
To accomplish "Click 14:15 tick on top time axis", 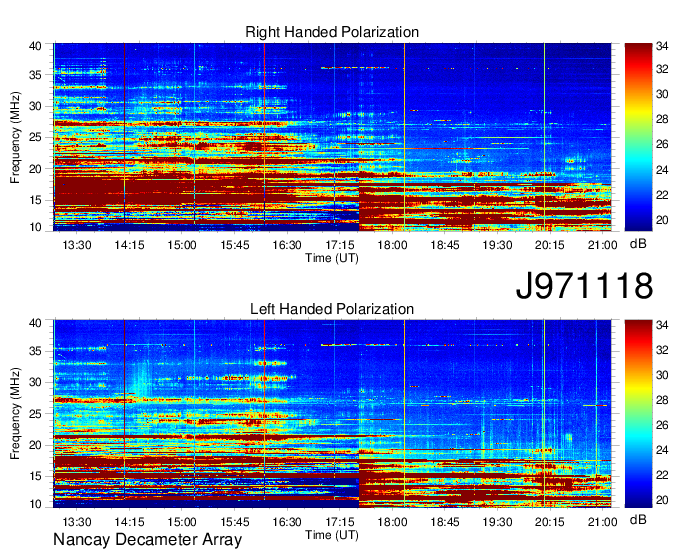I will pyautogui.click(x=129, y=245).
